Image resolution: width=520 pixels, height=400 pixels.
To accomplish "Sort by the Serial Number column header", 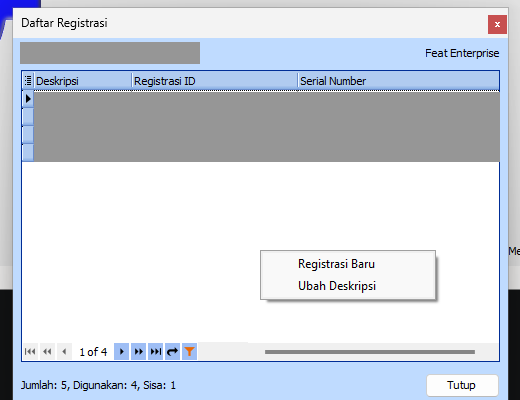I will click(x=399, y=81).
